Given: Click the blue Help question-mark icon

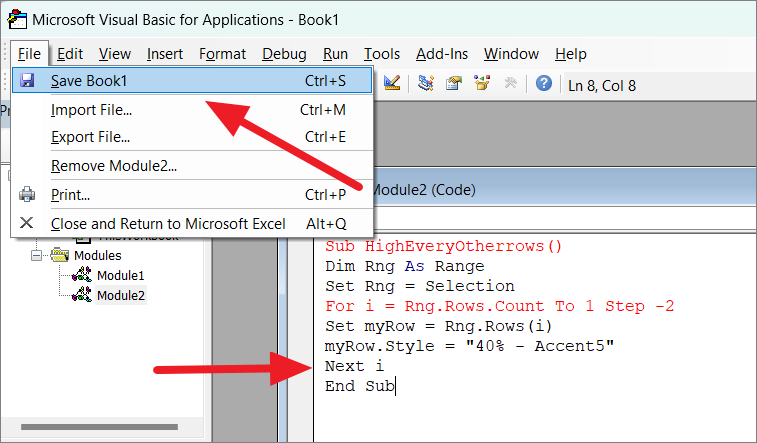Looking at the screenshot, I should point(544,83).
